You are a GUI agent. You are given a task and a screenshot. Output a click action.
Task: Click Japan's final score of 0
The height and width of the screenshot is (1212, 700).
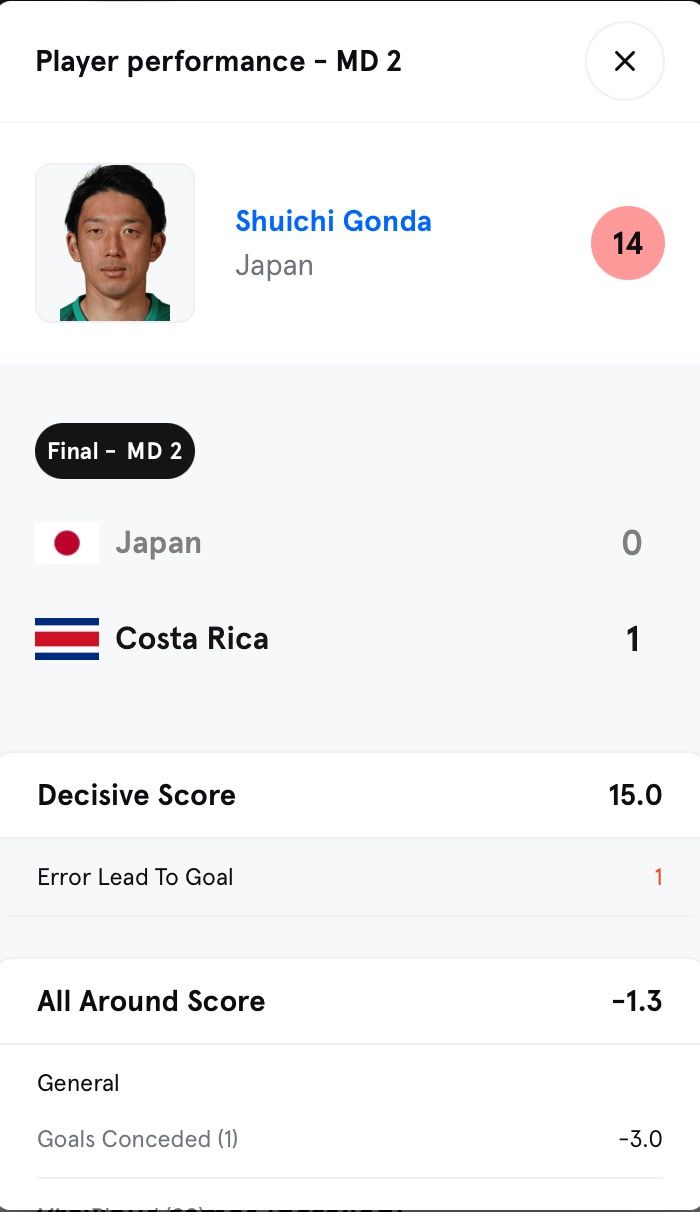pyautogui.click(x=631, y=543)
